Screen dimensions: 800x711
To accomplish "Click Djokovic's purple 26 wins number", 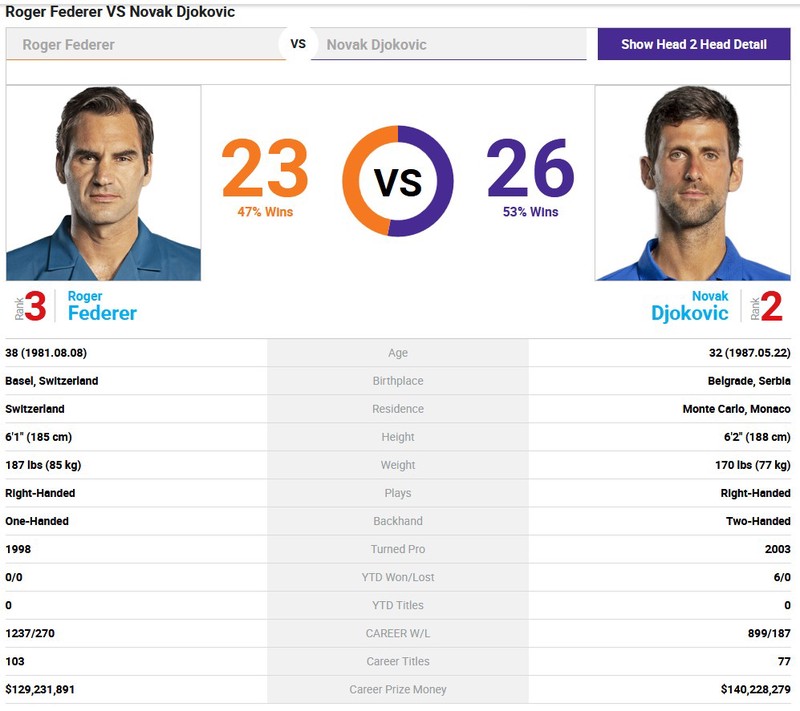I will [531, 169].
